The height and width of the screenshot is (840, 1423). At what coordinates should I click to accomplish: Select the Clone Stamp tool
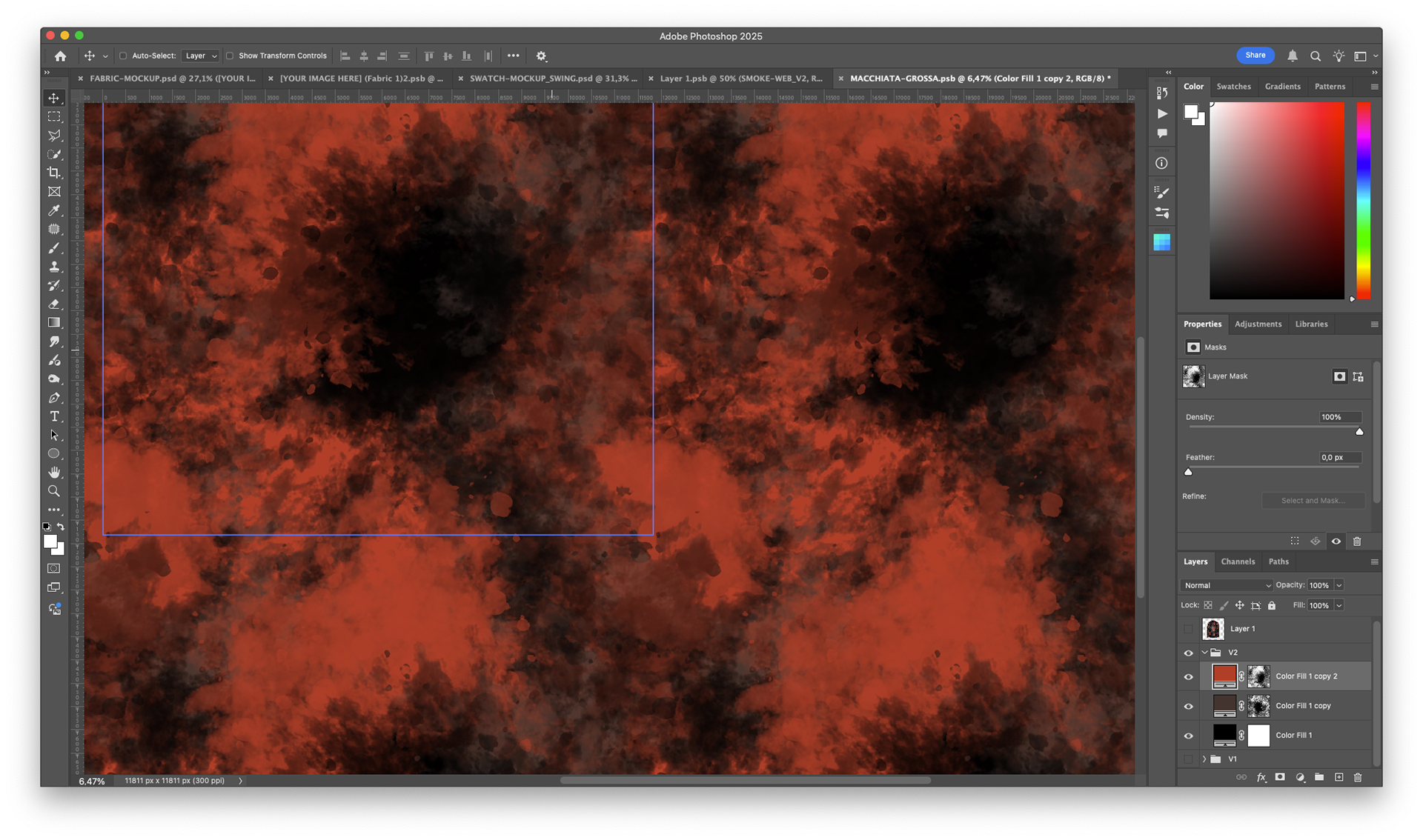(x=54, y=267)
